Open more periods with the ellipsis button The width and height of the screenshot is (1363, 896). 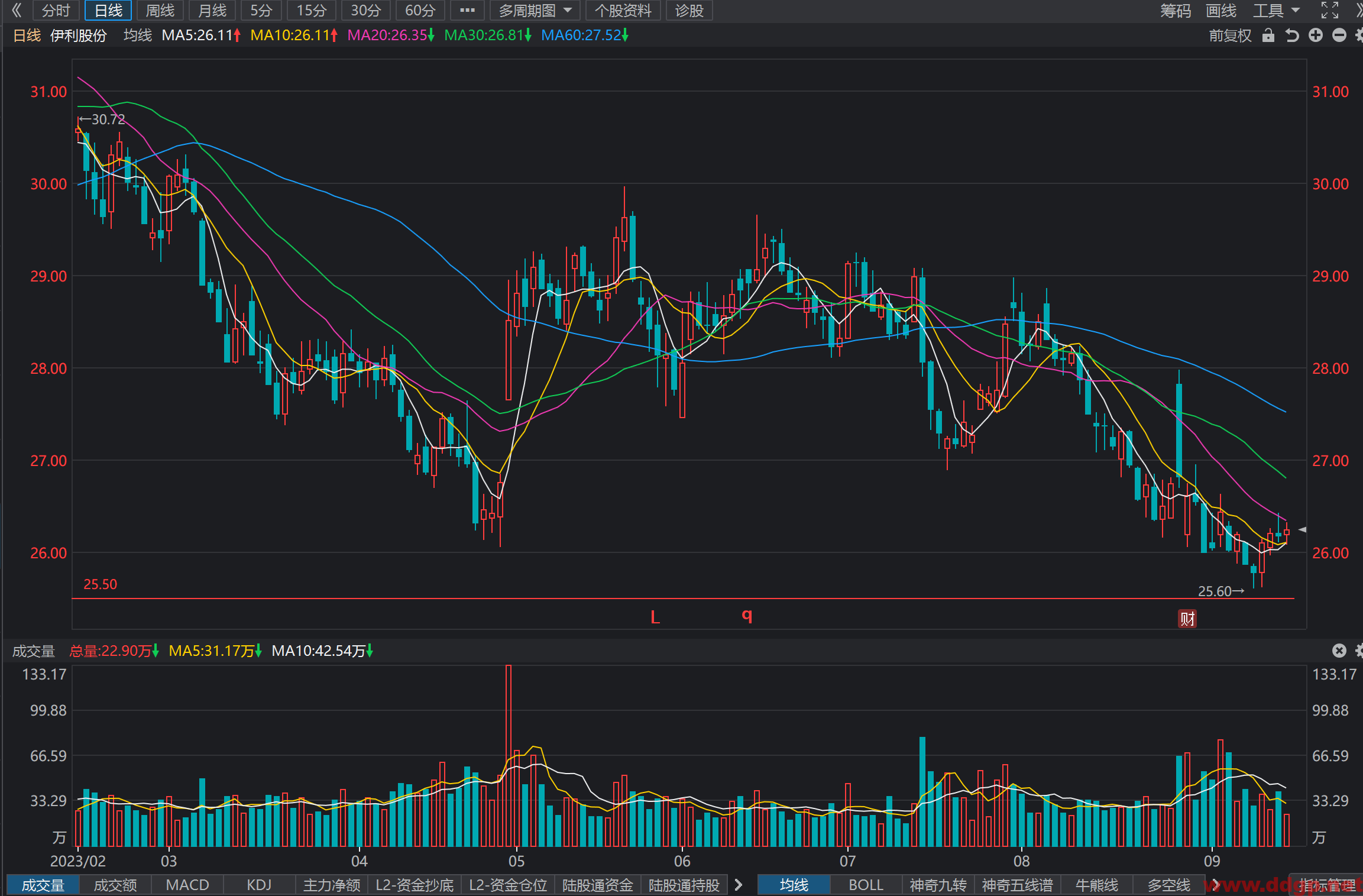[467, 10]
